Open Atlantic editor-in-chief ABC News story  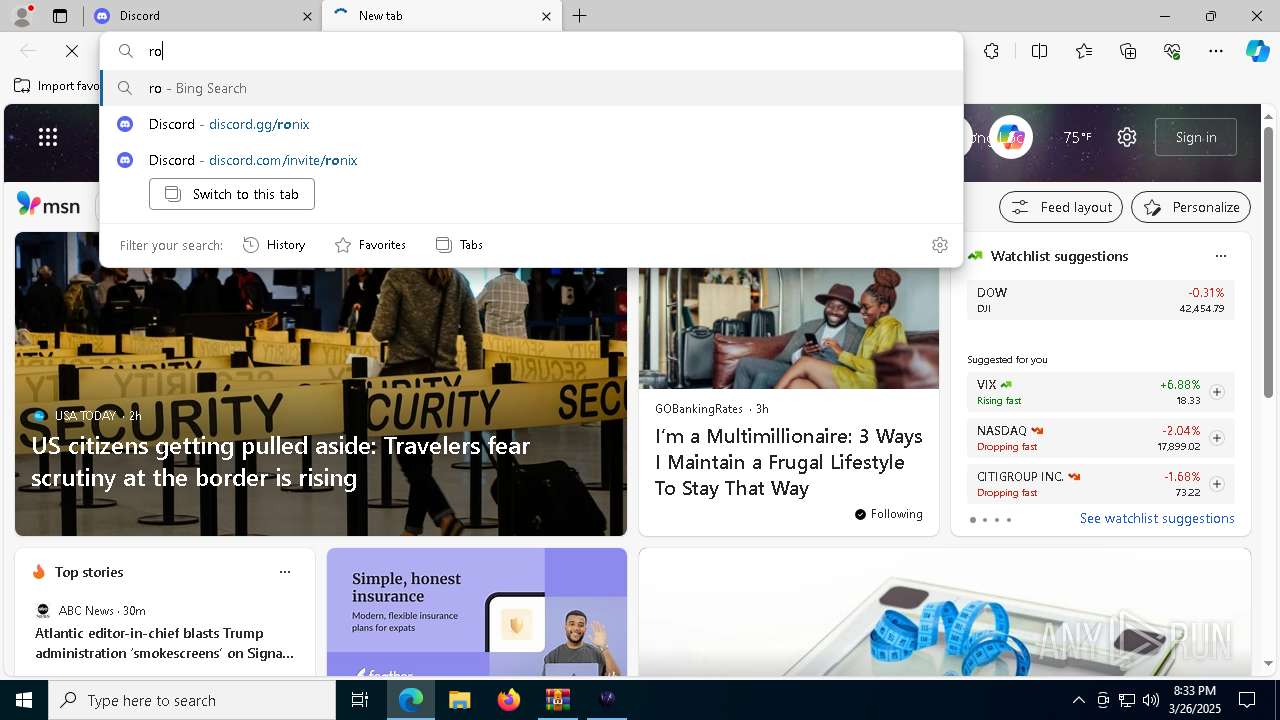165,643
